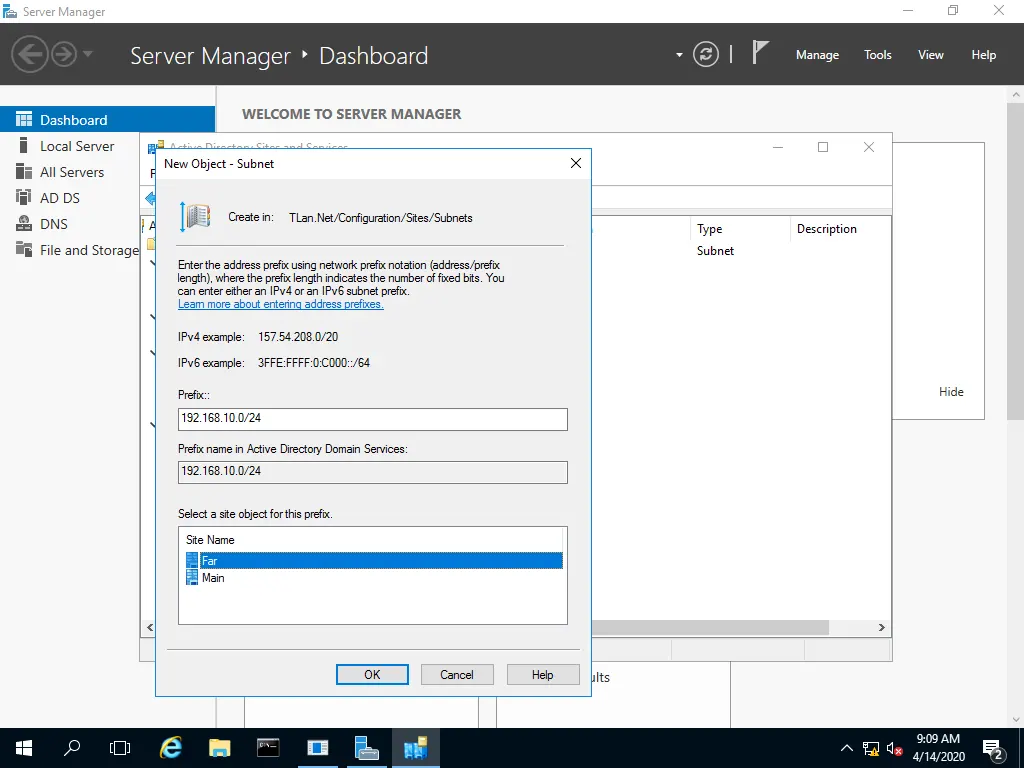Open the Manage menu
This screenshot has height=768, width=1024.
click(817, 55)
